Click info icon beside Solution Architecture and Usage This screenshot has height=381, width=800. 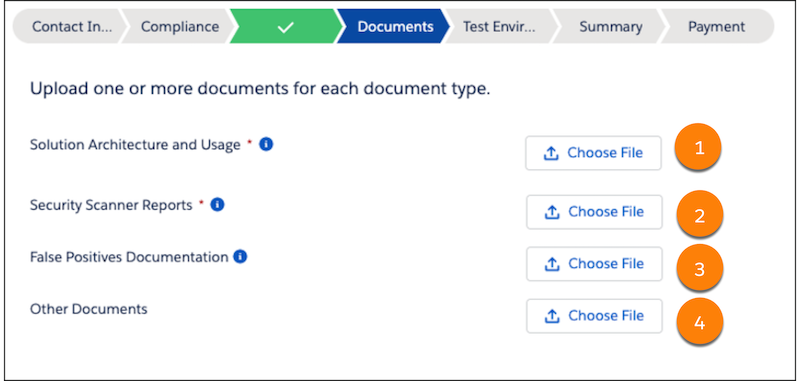266,144
